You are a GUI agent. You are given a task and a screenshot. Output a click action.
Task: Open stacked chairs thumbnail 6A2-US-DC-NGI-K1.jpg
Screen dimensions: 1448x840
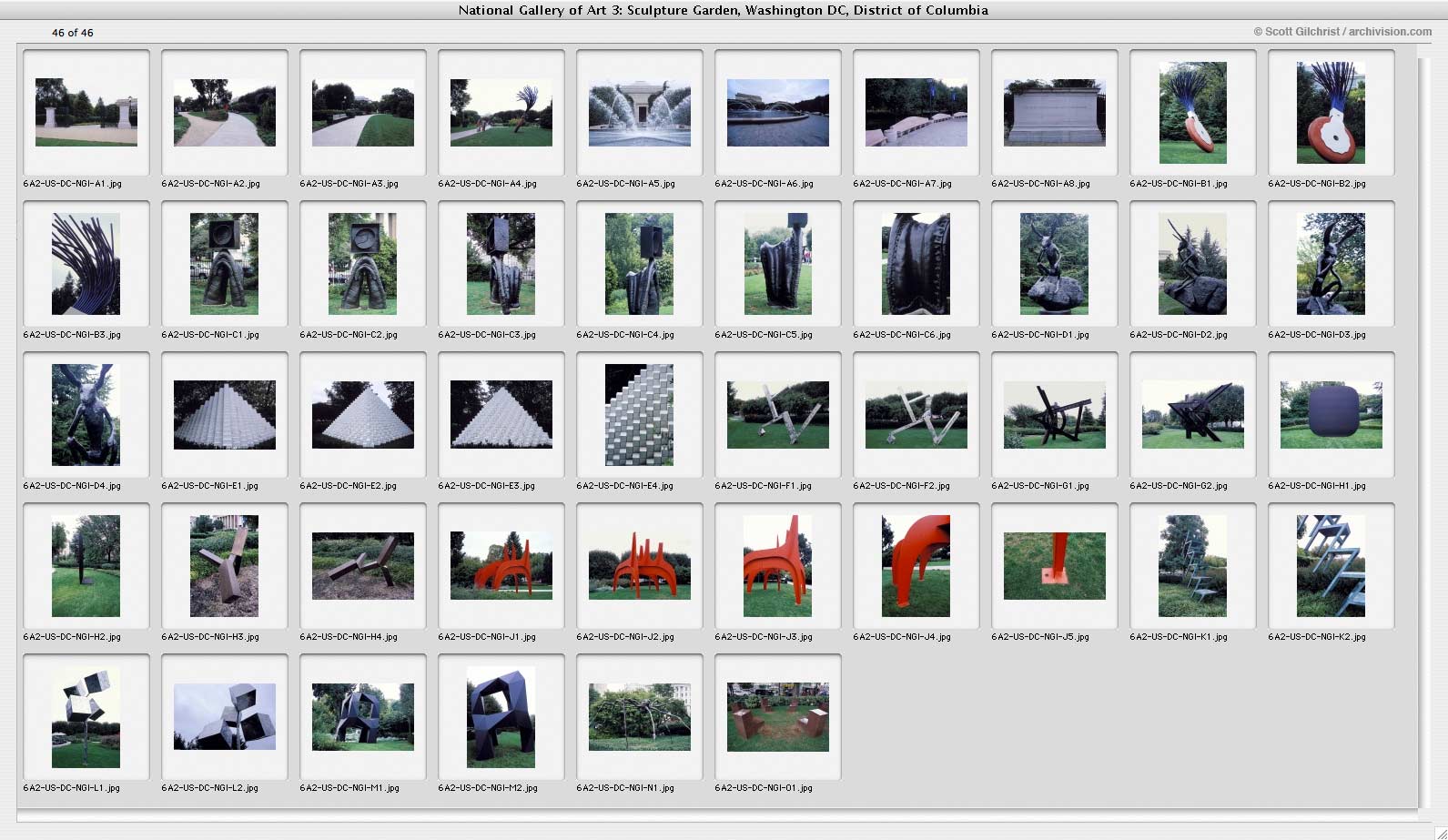pyautogui.click(x=1193, y=566)
